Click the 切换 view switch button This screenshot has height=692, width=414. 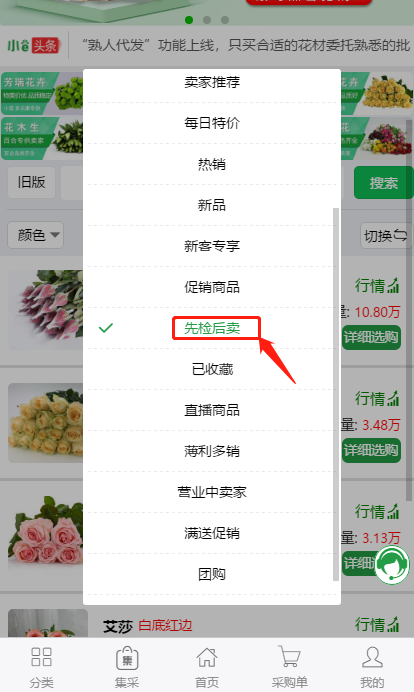coord(386,236)
